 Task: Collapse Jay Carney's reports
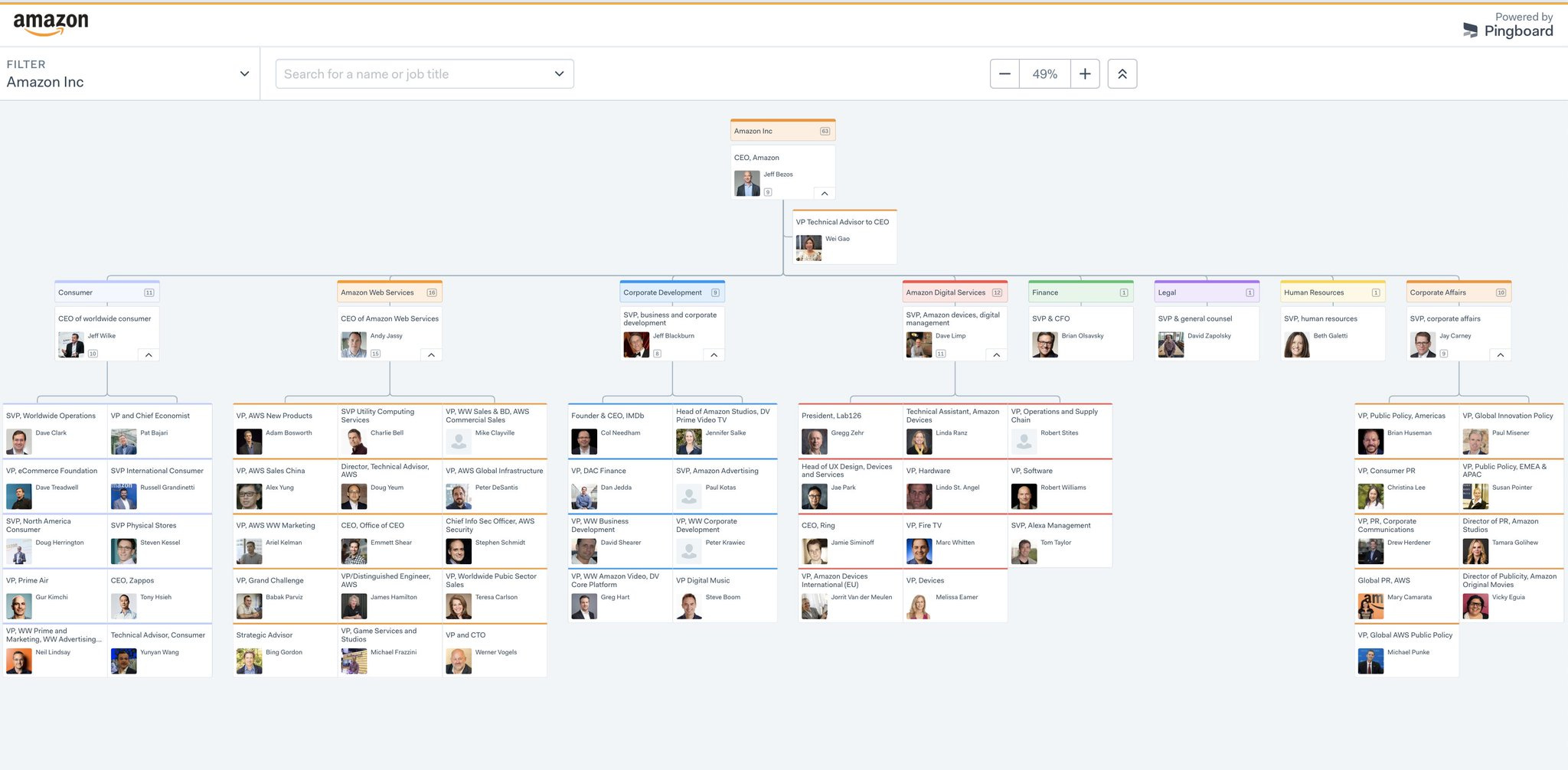click(1500, 355)
